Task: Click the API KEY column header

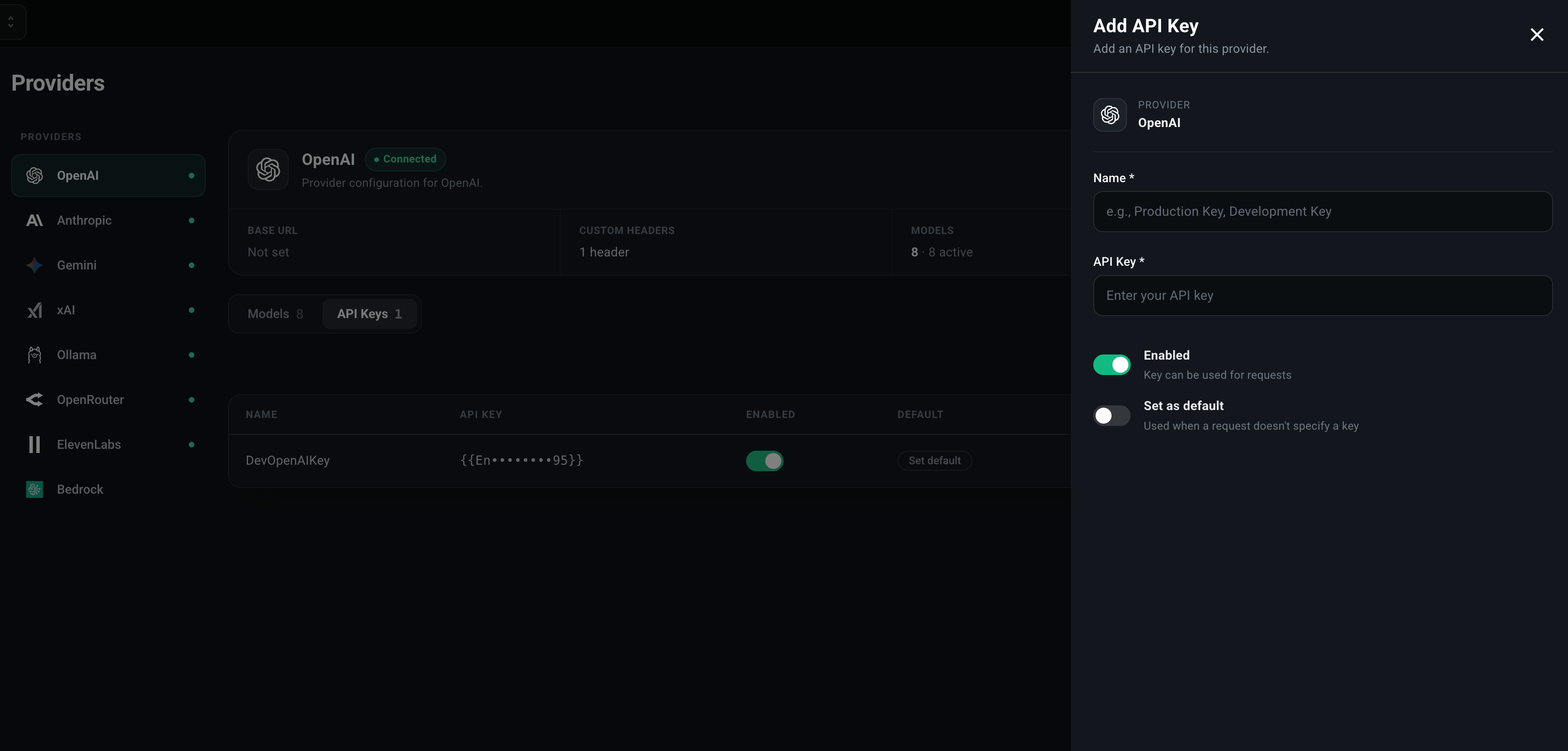Action: (481, 414)
